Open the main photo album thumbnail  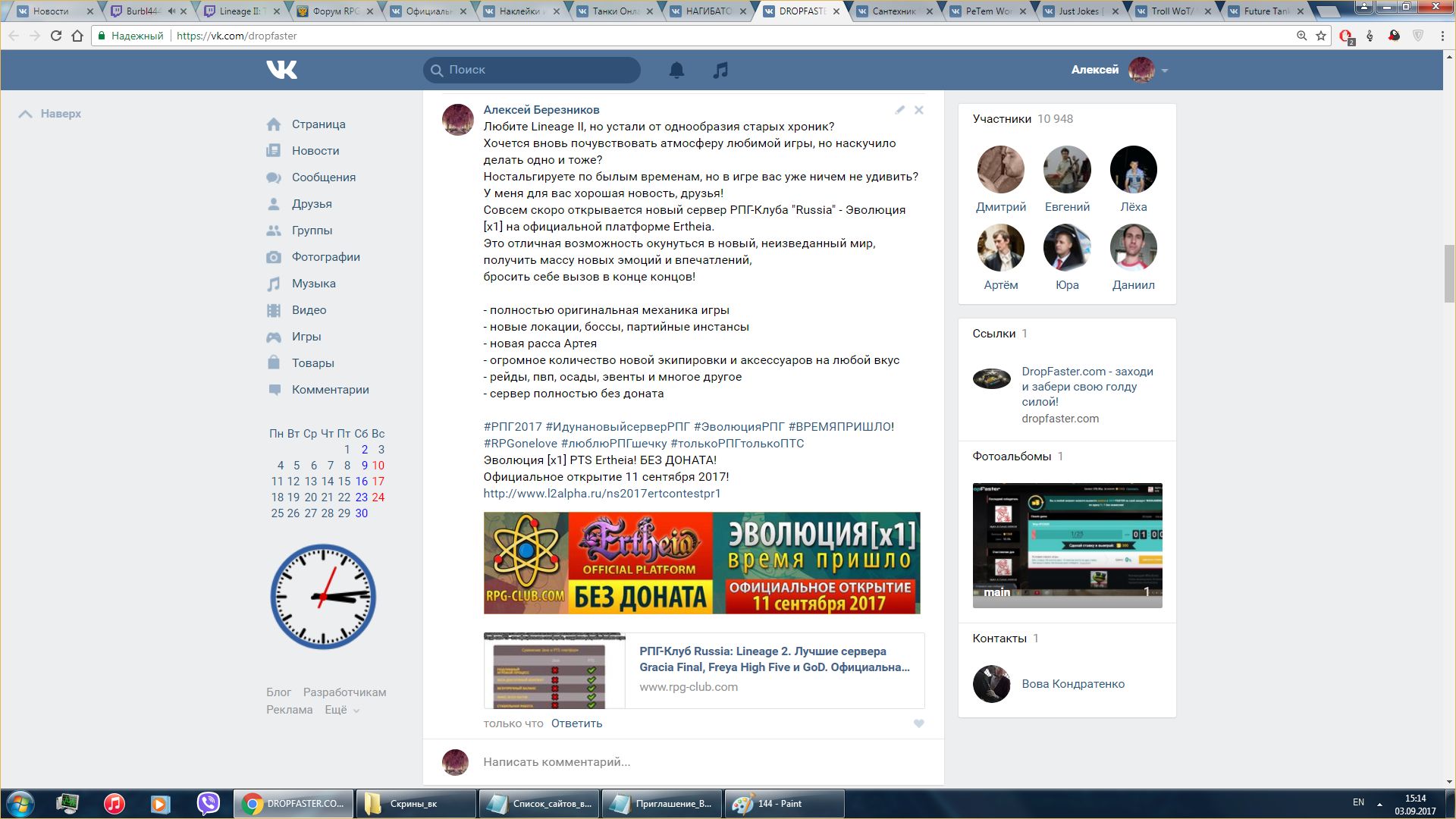tap(1067, 545)
